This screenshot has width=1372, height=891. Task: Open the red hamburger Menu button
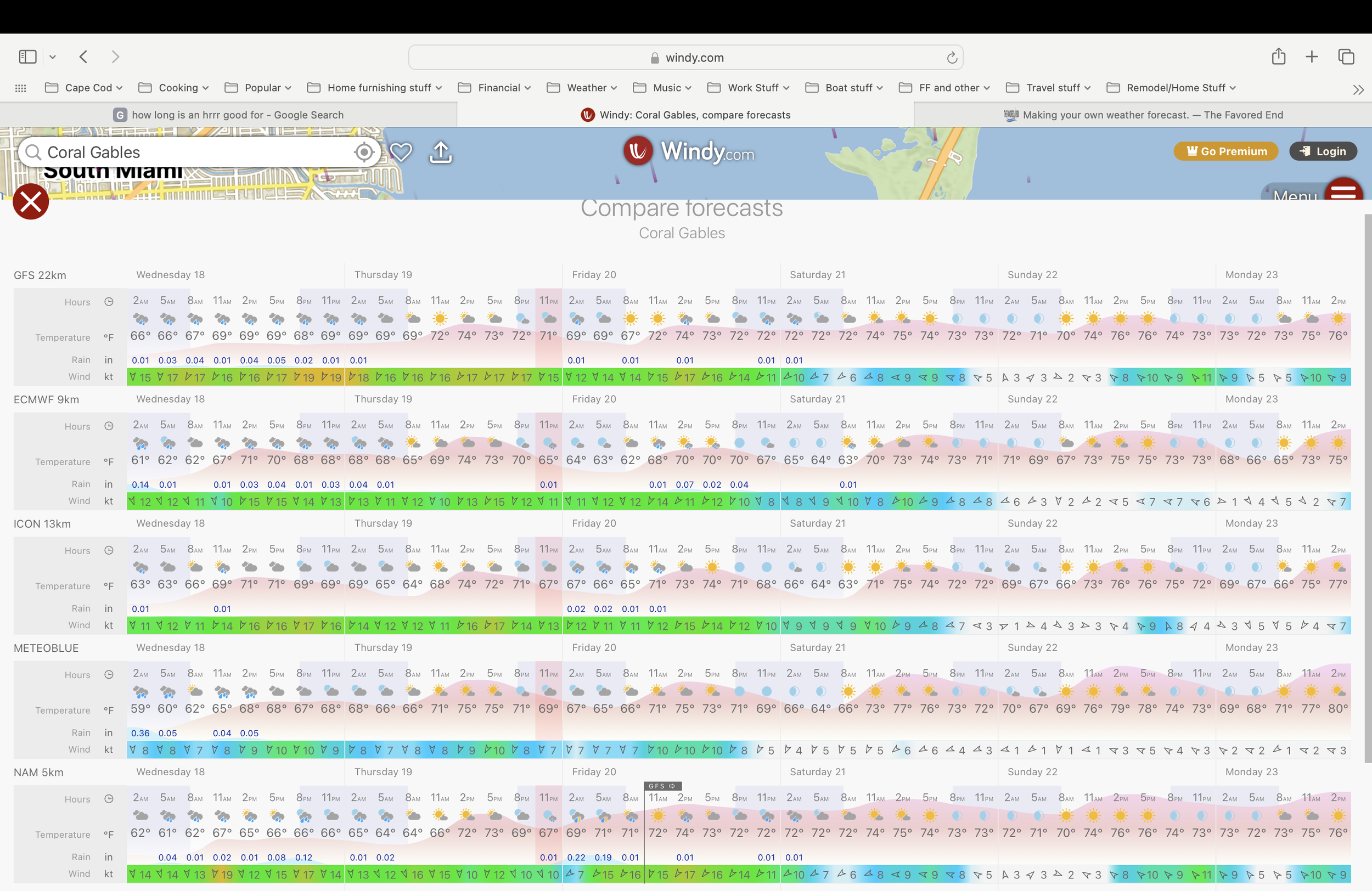coord(1343,192)
